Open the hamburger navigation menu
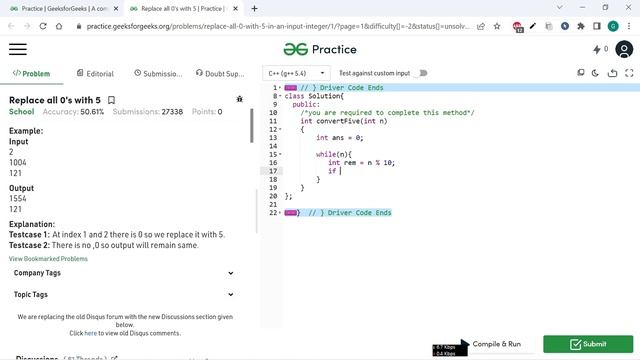This screenshot has height=360, width=640. pos(18,49)
